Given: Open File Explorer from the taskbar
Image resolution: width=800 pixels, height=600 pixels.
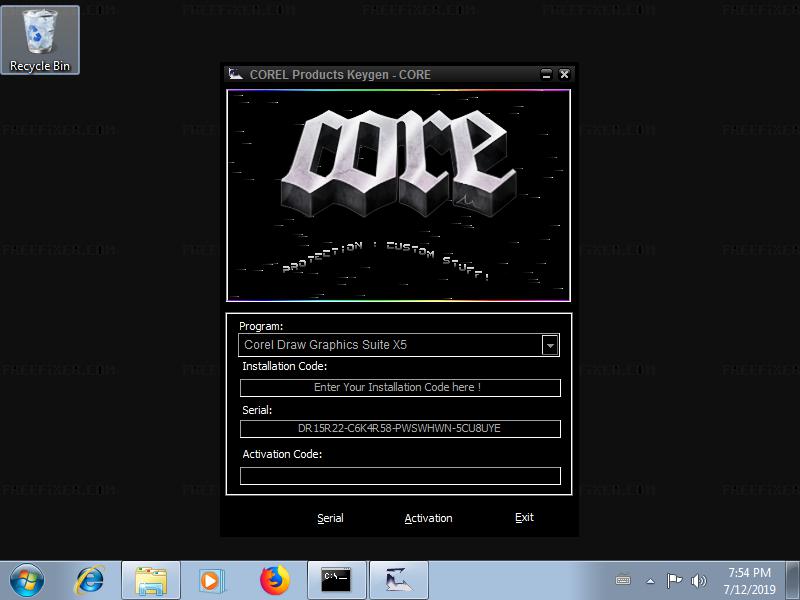Looking at the screenshot, I should pos(151,580).
